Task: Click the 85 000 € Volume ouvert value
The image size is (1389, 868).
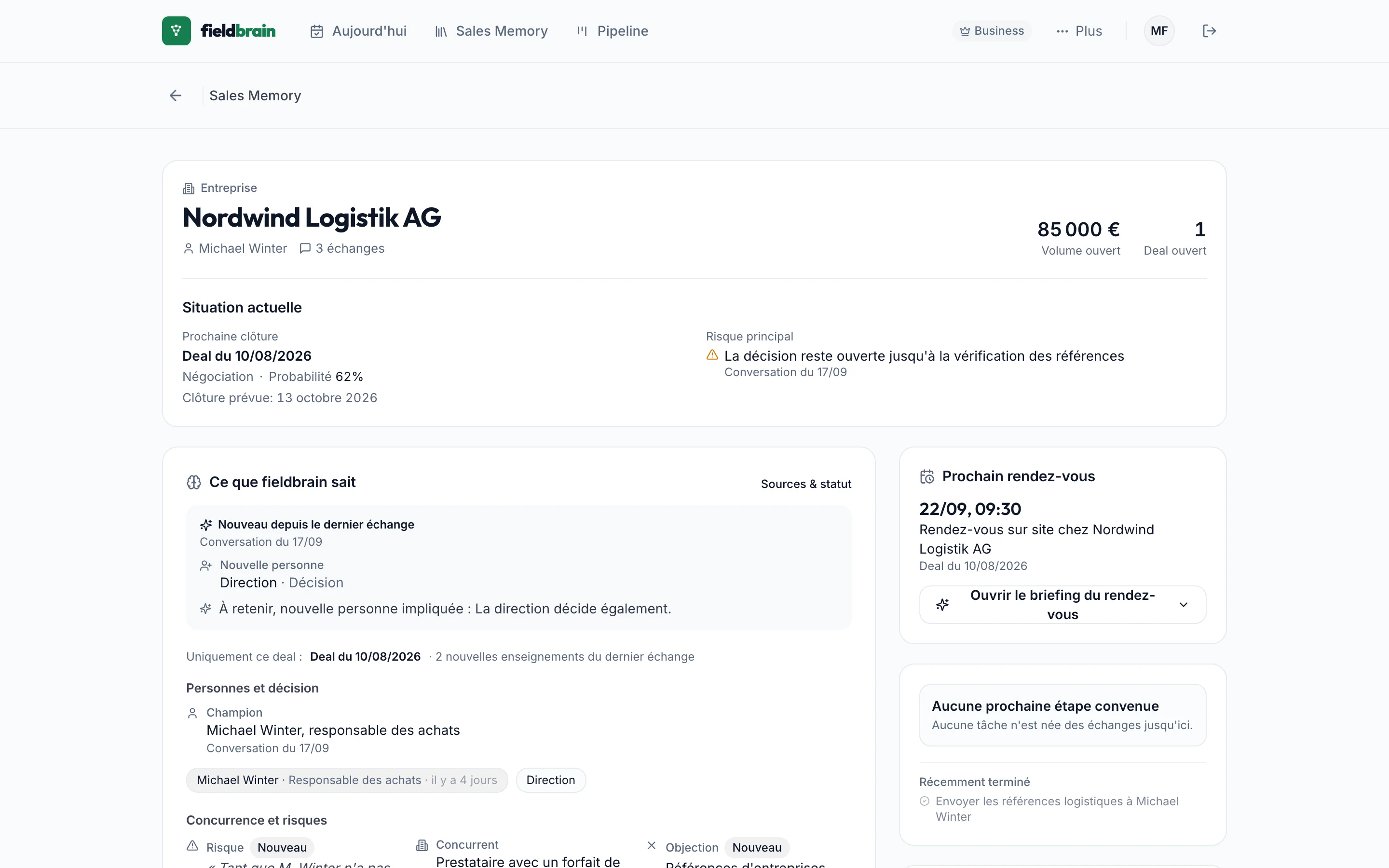Action: (1078, 230)
